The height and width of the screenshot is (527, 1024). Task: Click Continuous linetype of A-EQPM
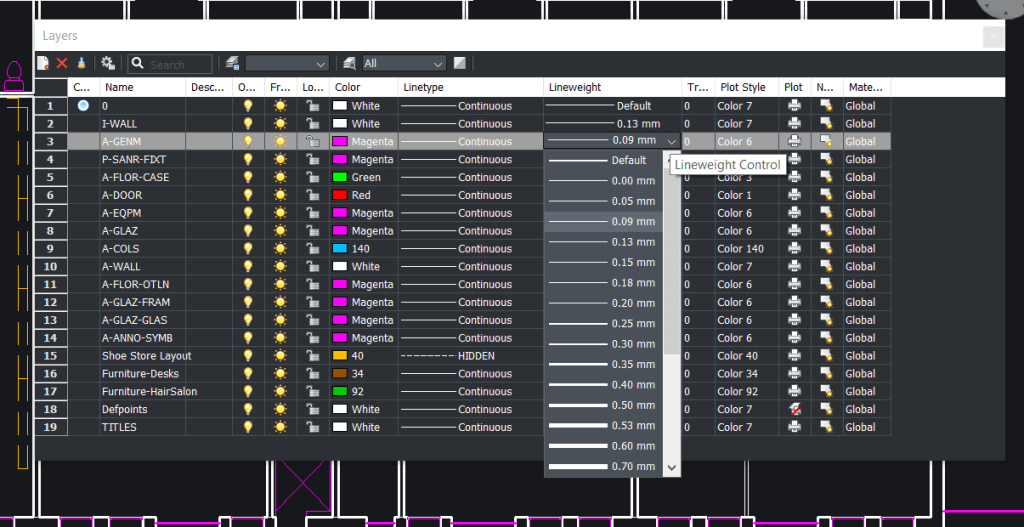tap(485, 212)
